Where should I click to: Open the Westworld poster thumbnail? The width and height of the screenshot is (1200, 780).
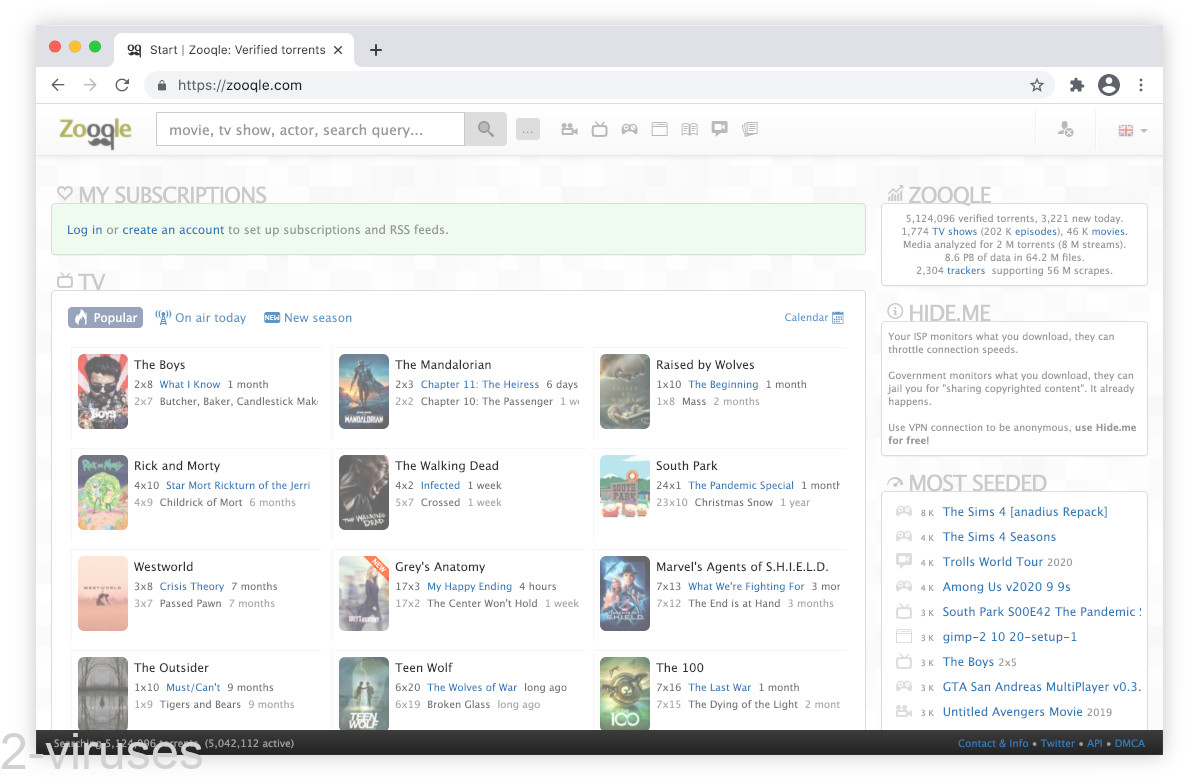103,593
